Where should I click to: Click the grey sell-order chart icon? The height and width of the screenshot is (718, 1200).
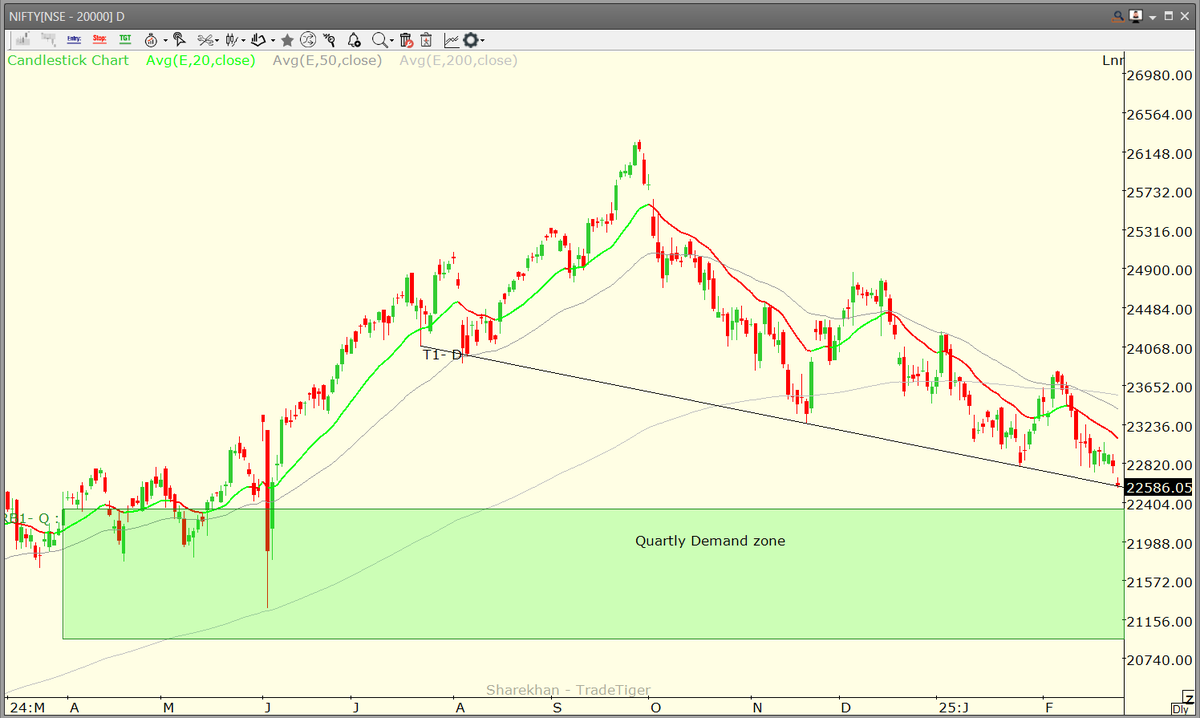[49, 39]
